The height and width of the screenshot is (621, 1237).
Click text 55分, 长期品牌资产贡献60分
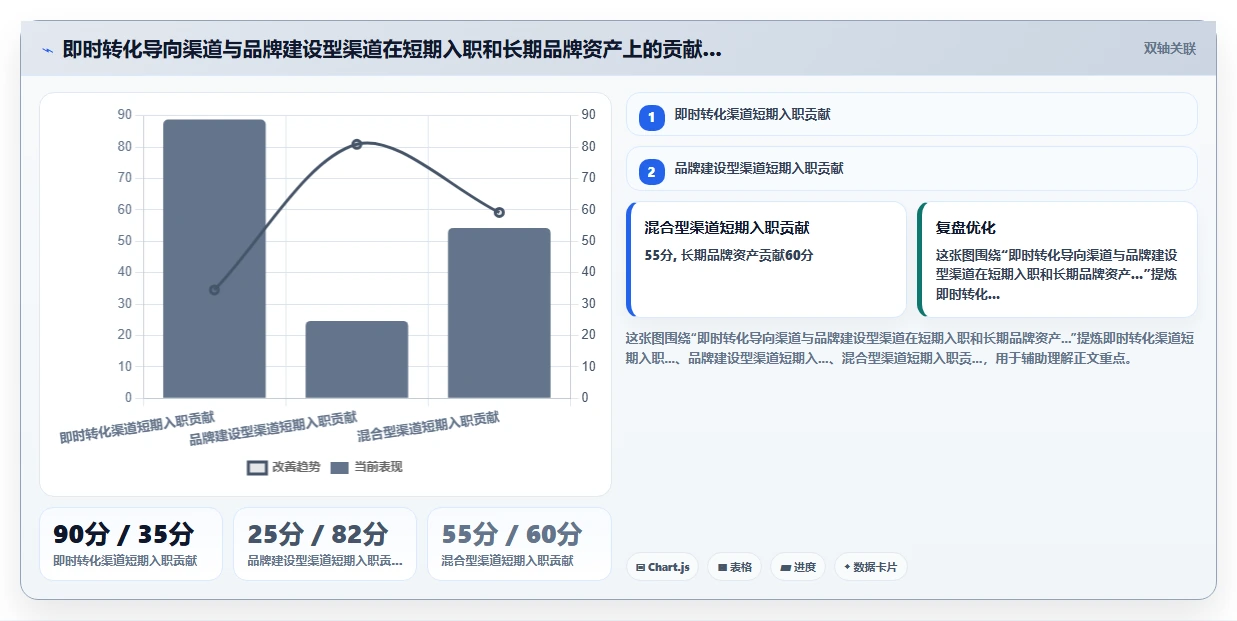click(x=729, y=255)
